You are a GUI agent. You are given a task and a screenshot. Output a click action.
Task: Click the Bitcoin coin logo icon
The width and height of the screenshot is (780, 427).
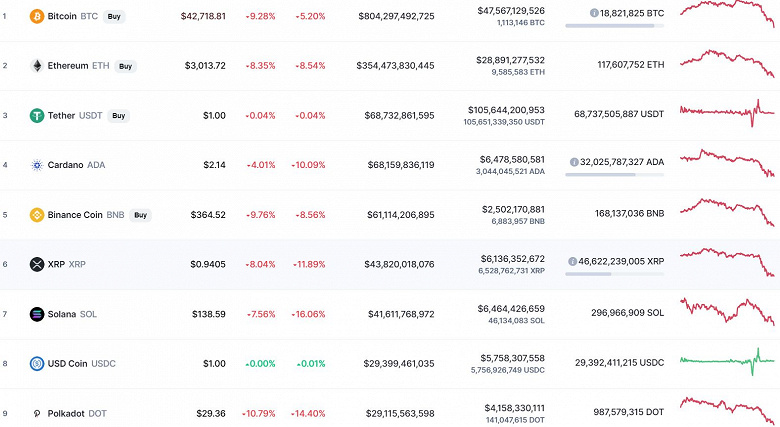37,17
